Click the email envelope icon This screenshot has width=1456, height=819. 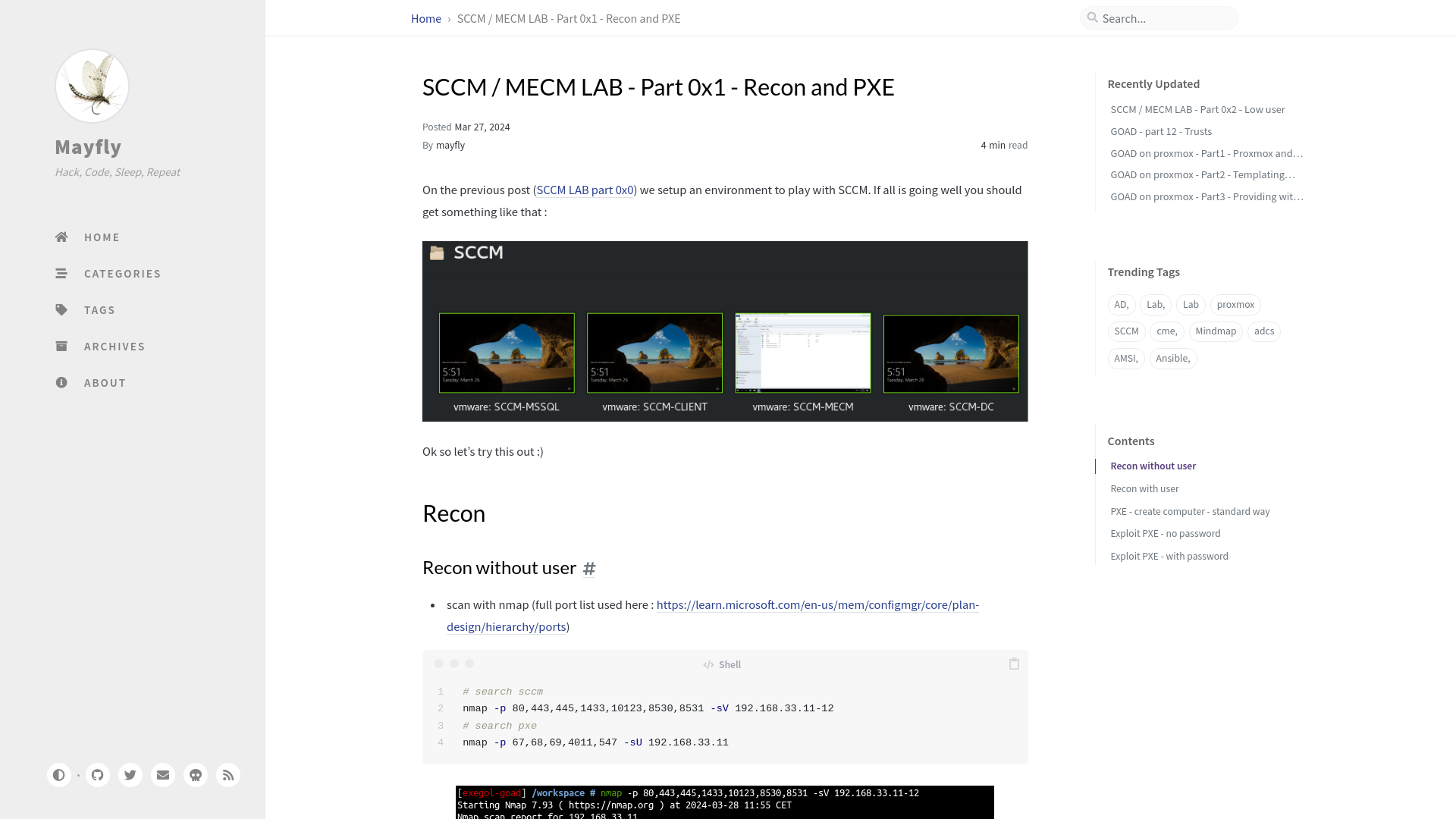pyautogui.click(x=163, y=775)
